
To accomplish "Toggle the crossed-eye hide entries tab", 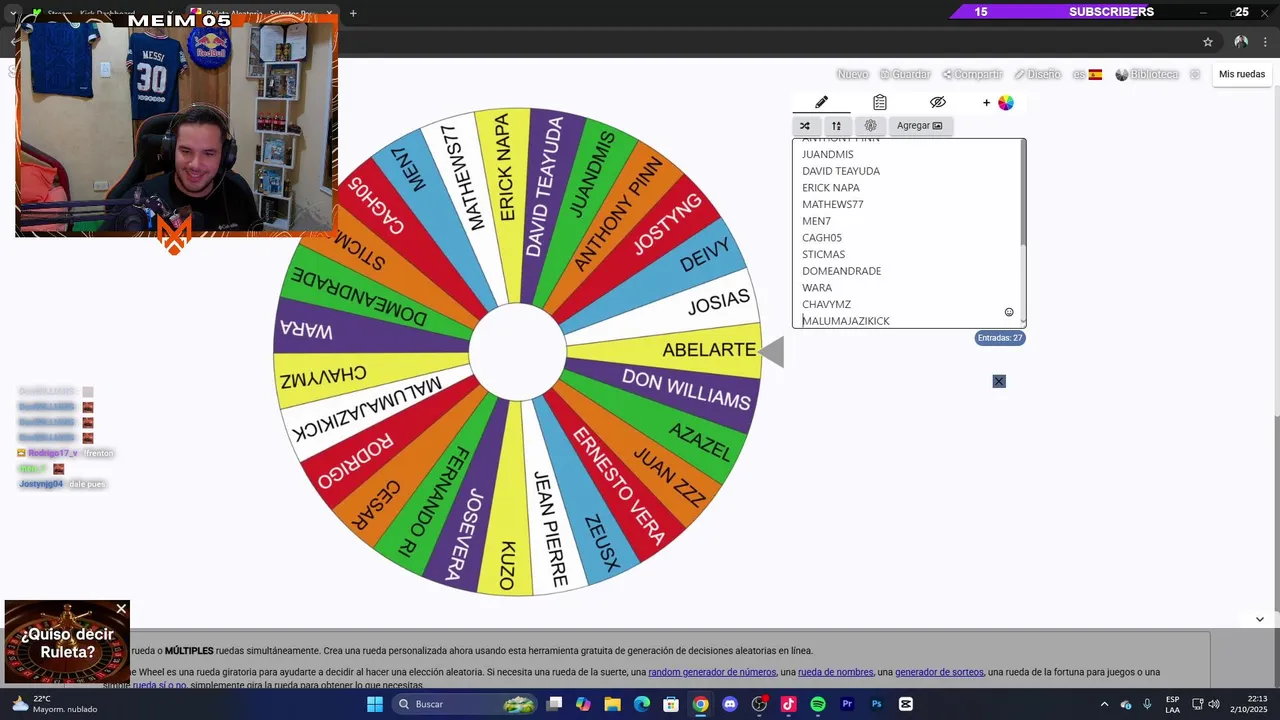I will click(937, 102).
